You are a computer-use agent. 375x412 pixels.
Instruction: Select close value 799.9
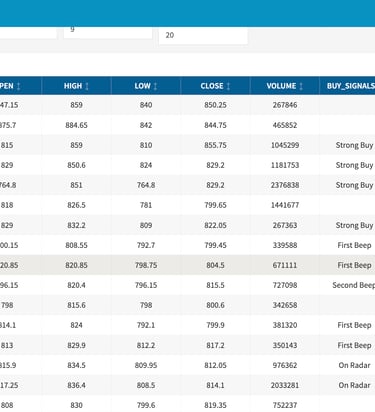point(215,325)
